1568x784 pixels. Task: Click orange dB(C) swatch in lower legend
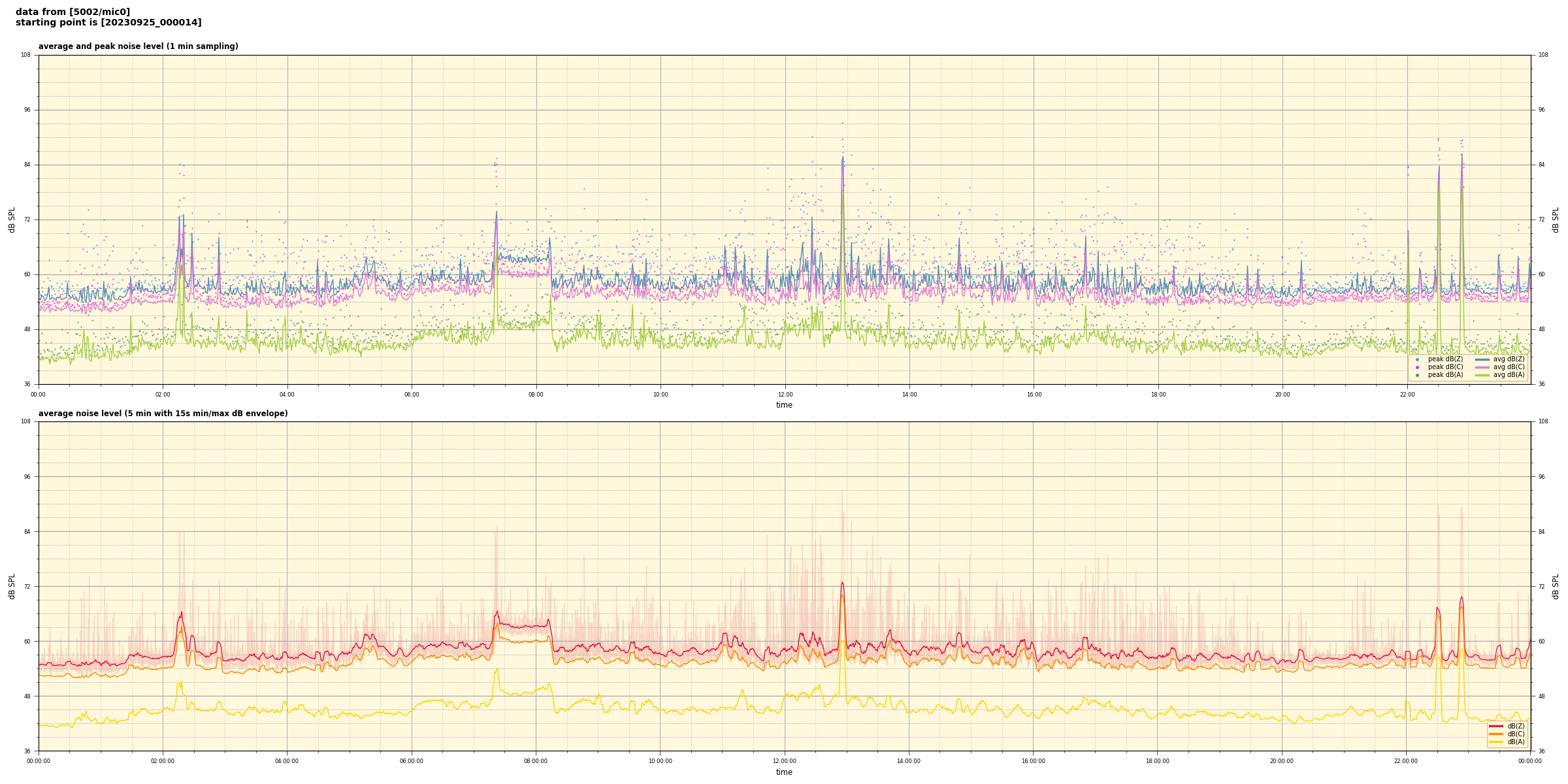tap(1496, 734)
